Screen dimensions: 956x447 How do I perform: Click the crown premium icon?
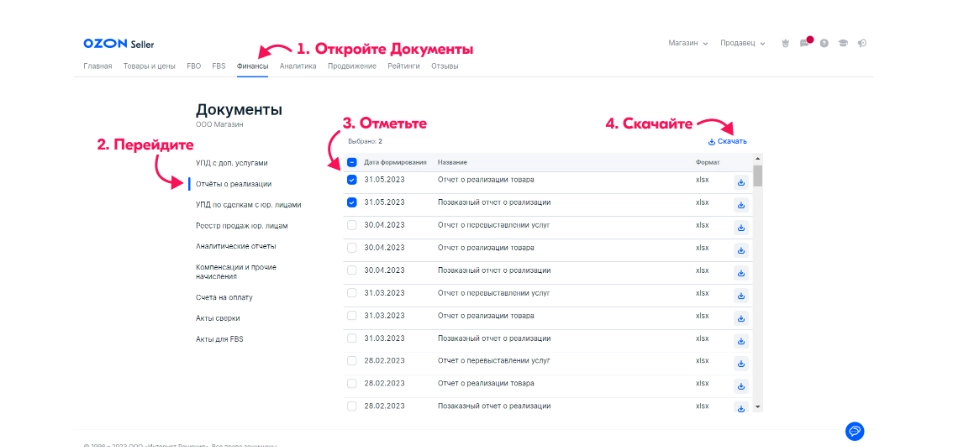pyautogui.click(x=785, y=44)
